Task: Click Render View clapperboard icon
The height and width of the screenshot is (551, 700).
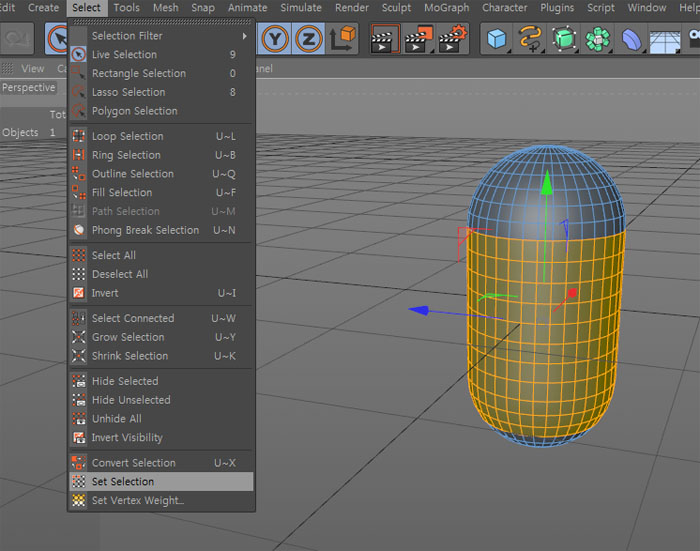Action: [x=384, y=39]
